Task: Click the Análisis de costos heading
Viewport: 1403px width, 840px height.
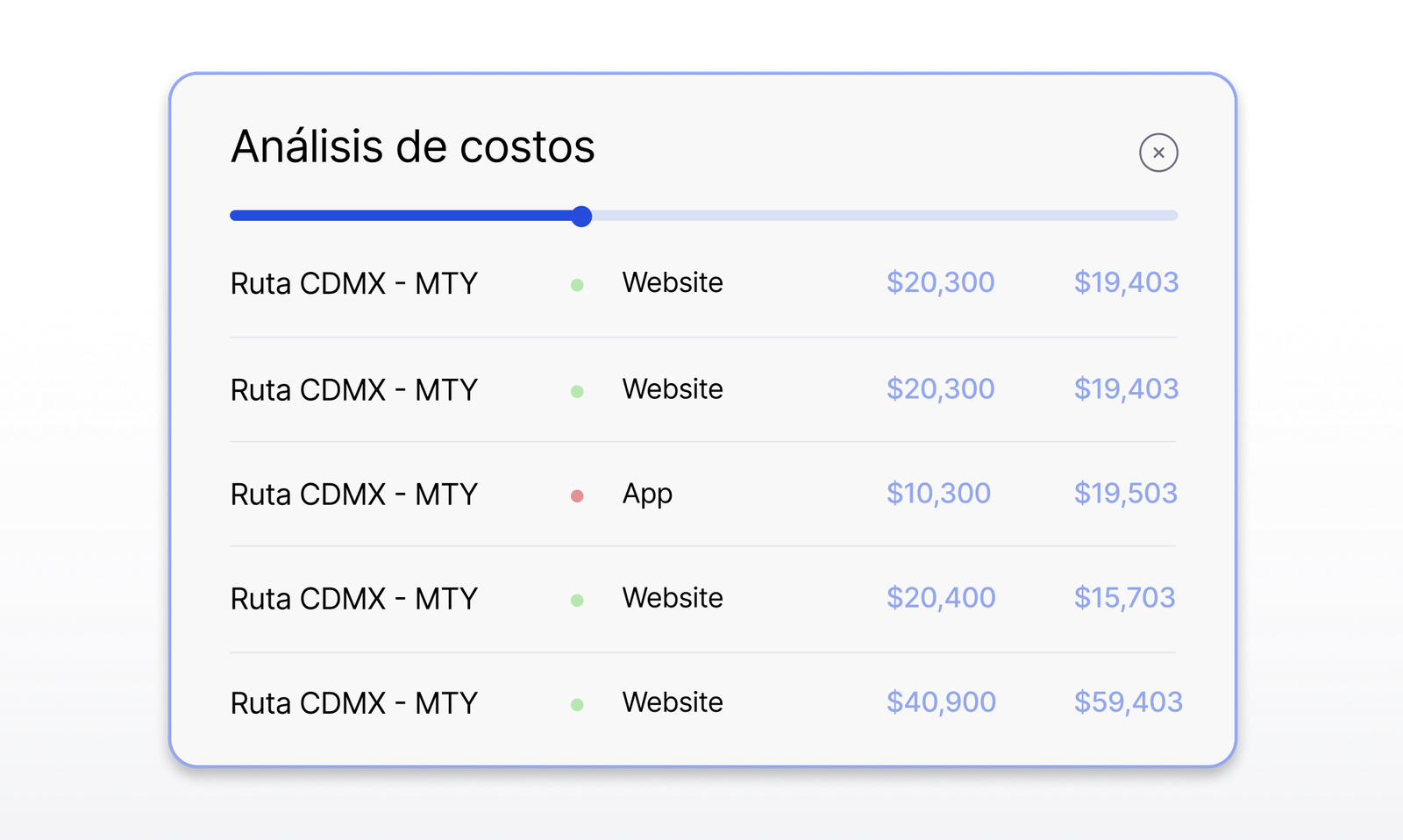Action: [413, 146]
